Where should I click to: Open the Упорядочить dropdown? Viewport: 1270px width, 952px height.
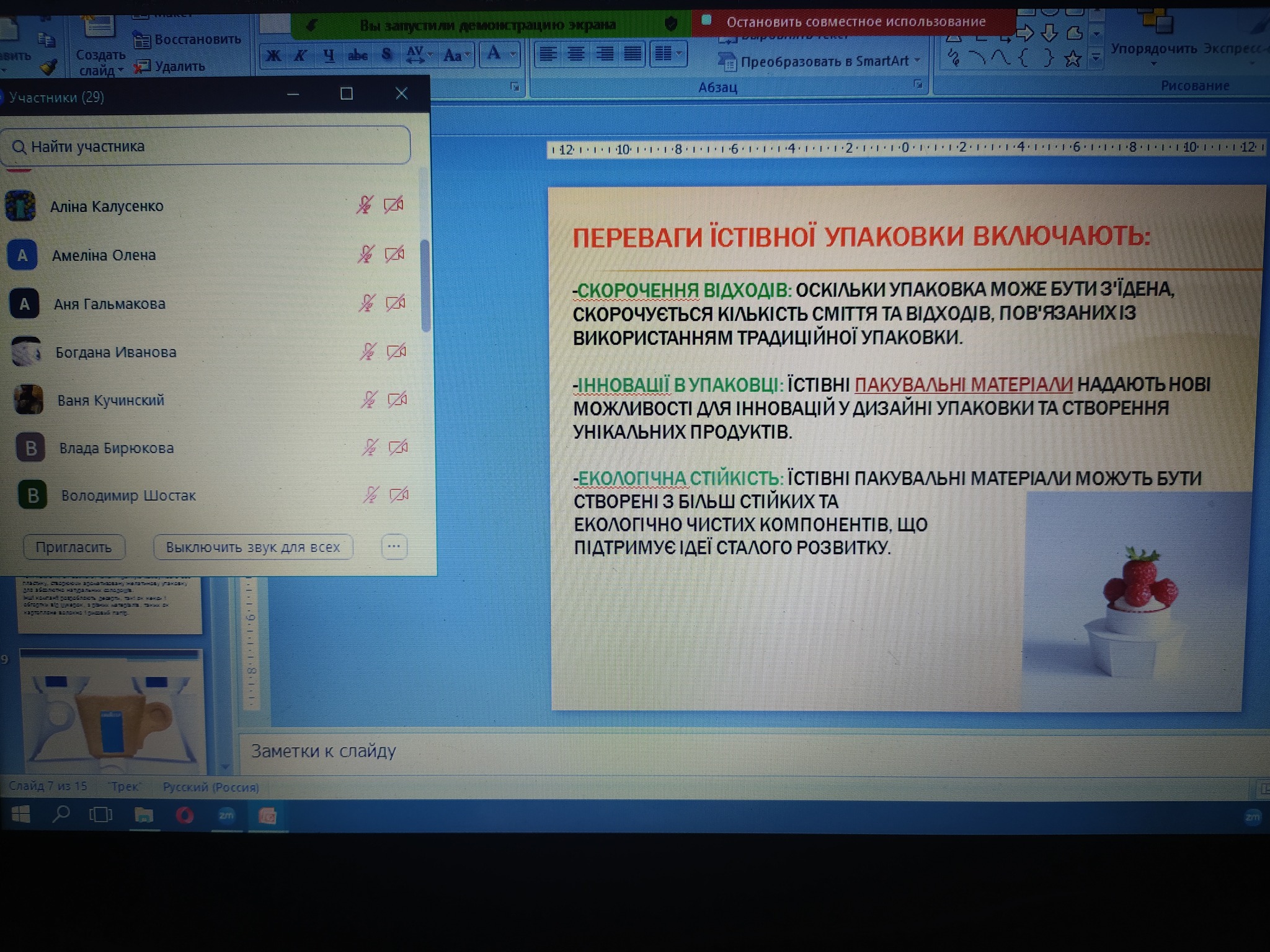tap(1153, 50)
